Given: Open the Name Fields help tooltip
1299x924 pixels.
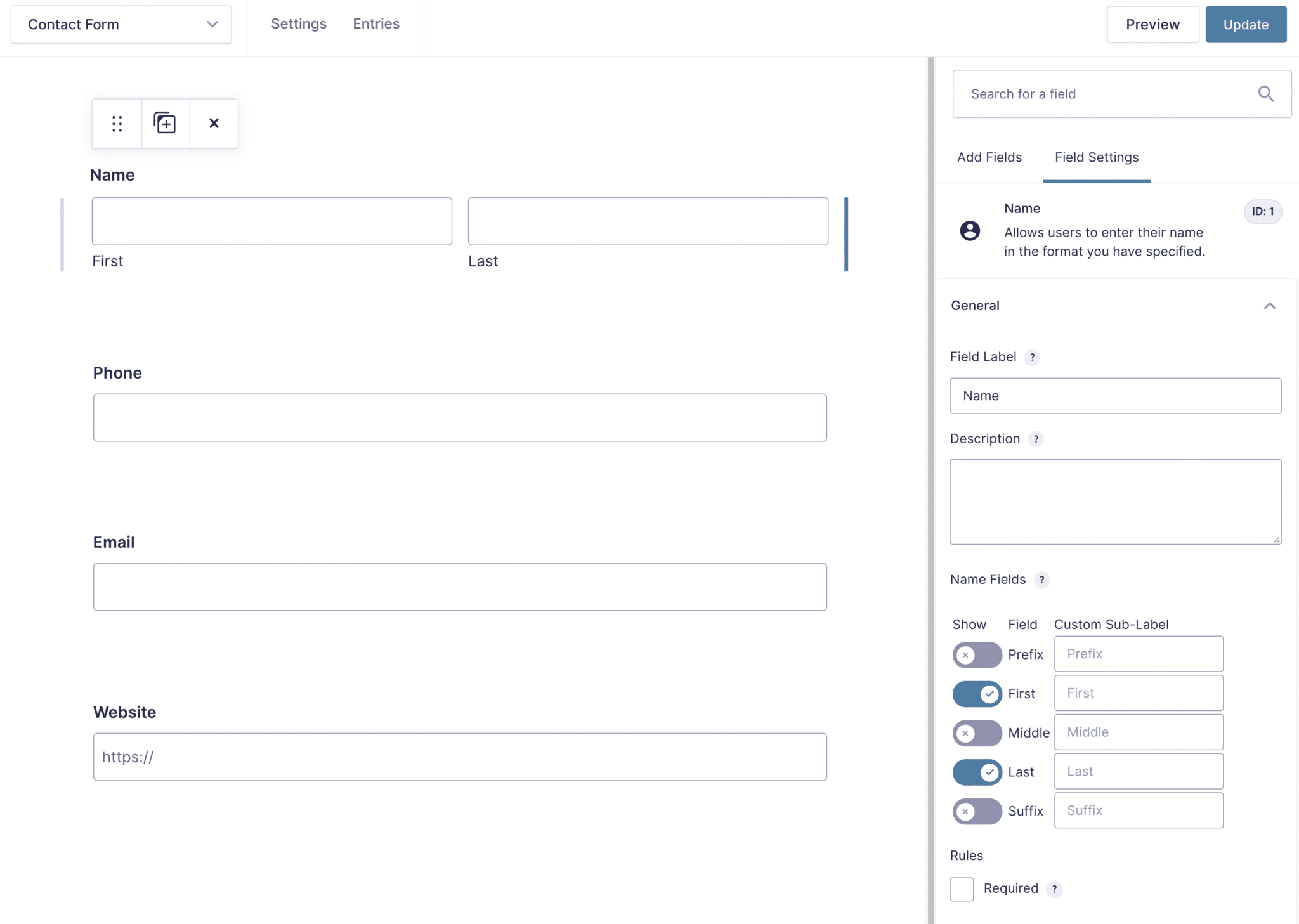Looking at the screenshot, I should click(1042, 580).
